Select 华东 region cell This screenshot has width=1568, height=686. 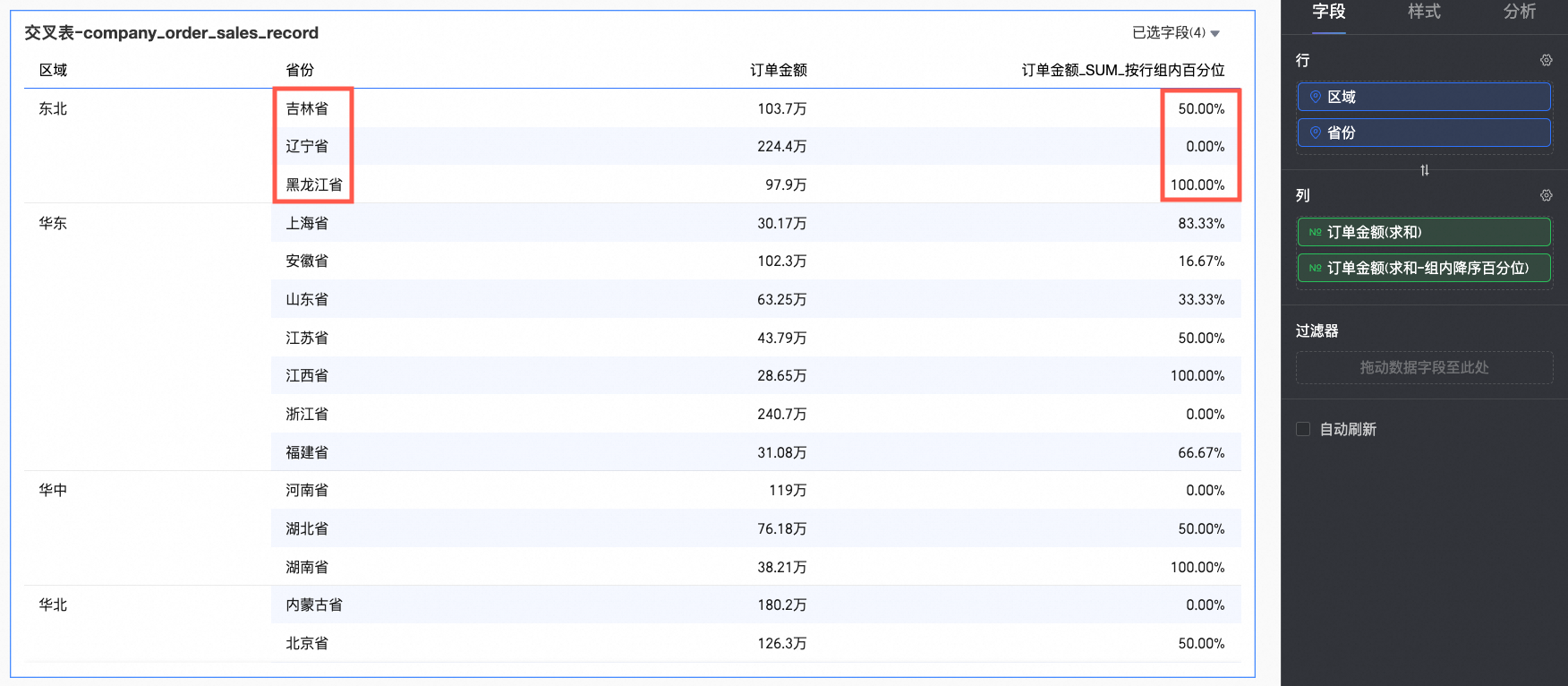pyautogui.click(x=53, y=223)
